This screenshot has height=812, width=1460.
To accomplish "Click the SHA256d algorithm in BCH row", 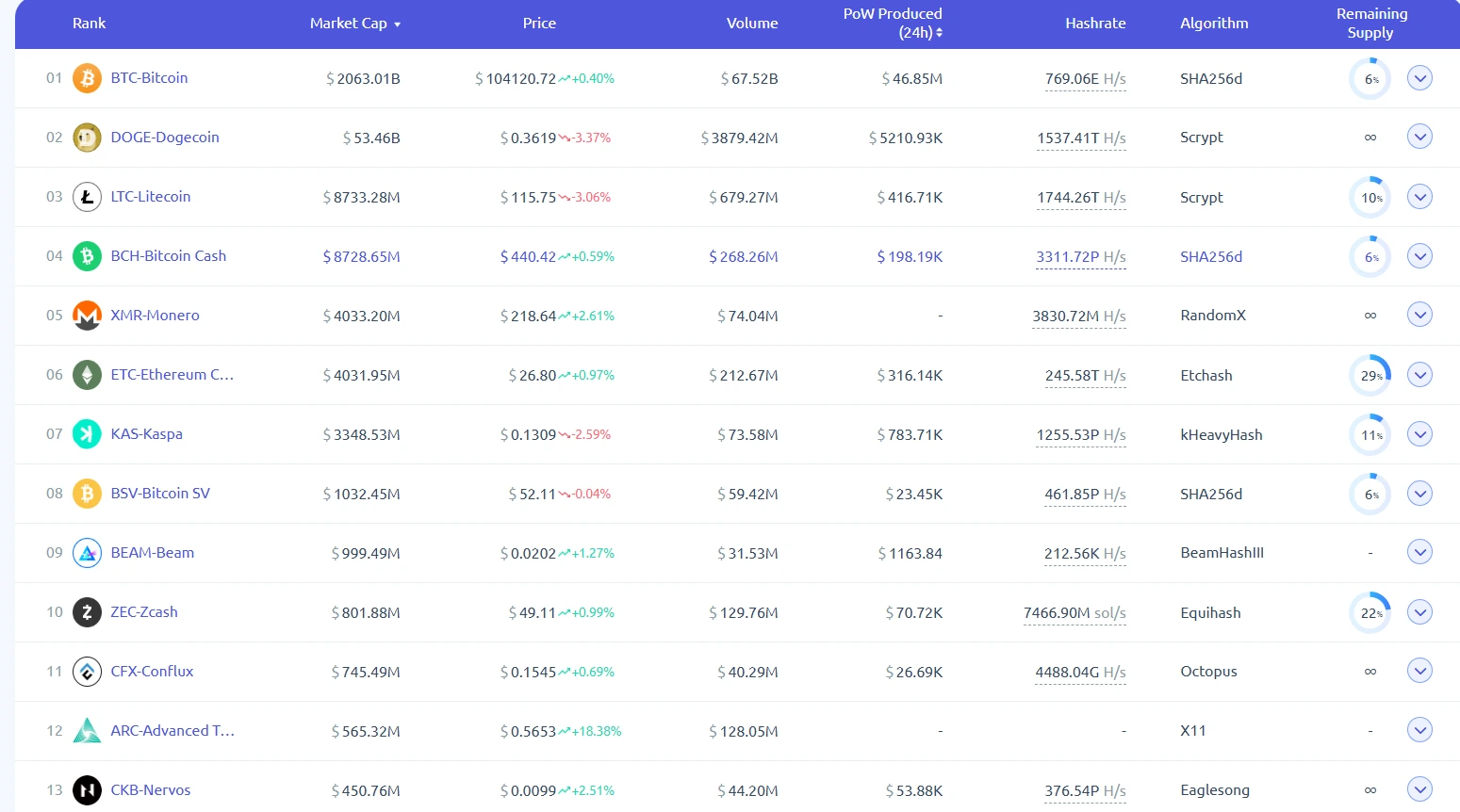I will (1211, 256).
